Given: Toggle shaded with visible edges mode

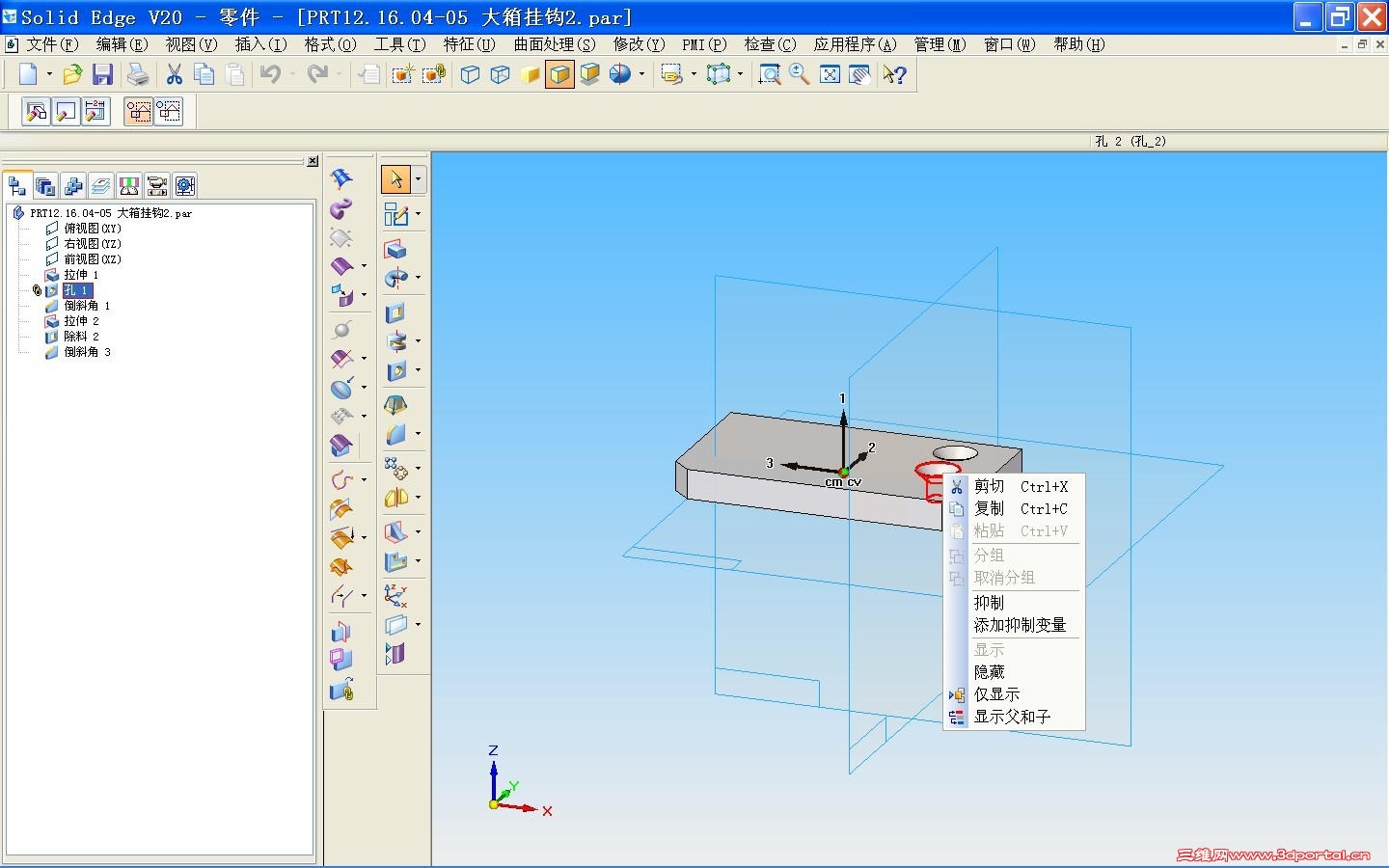Looking at the screenshot, I should [x=559, y=74].
